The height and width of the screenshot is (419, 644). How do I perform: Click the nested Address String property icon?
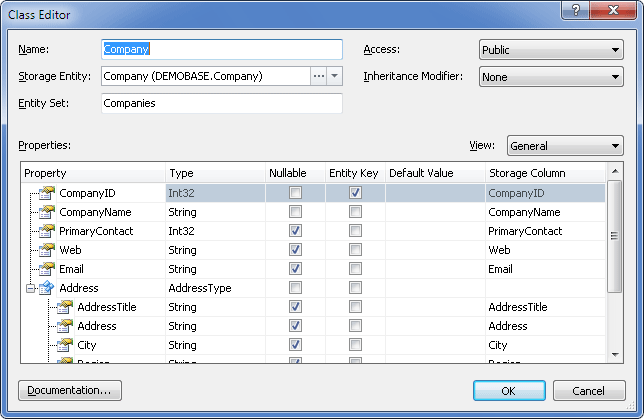tap(65, 326)
